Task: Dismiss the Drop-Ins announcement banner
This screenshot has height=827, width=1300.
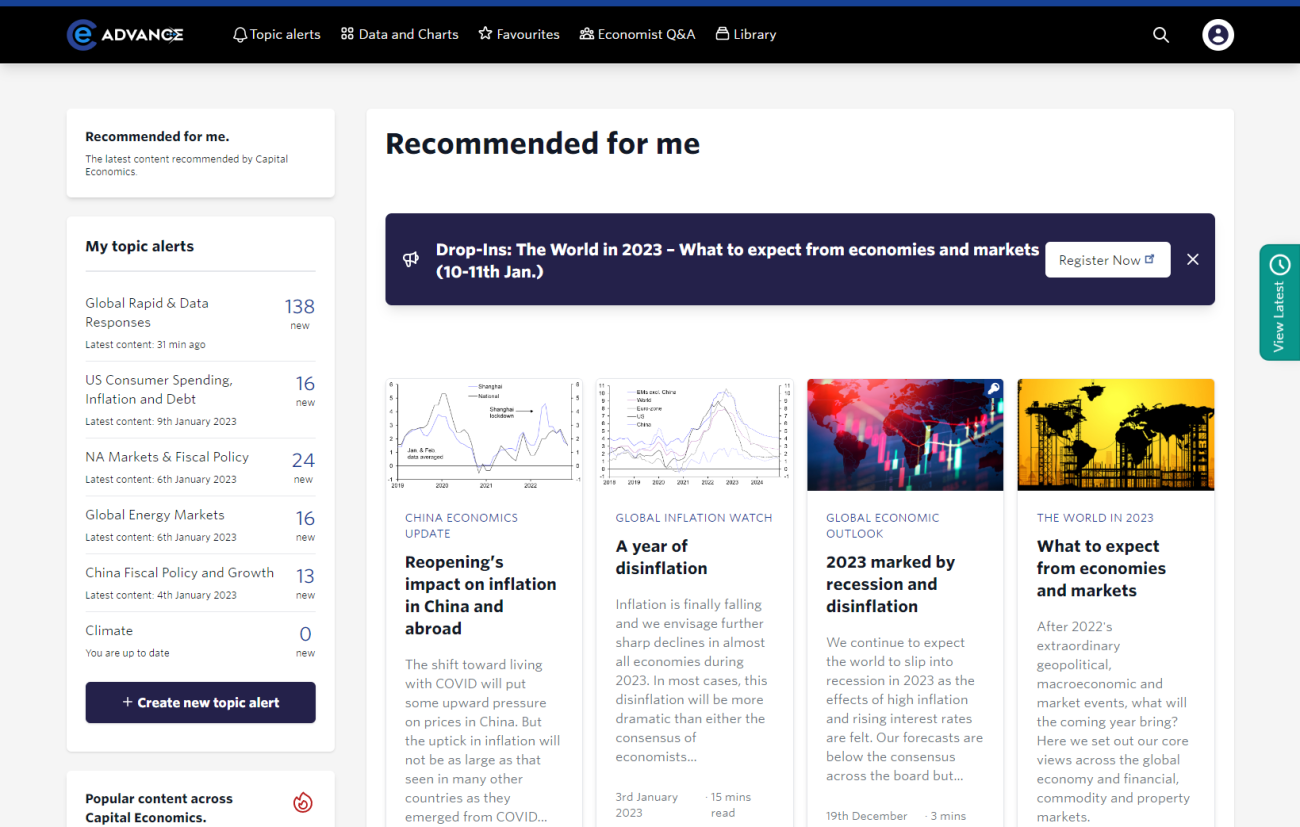Action: pyautogui.click(x=1192, y=260)
